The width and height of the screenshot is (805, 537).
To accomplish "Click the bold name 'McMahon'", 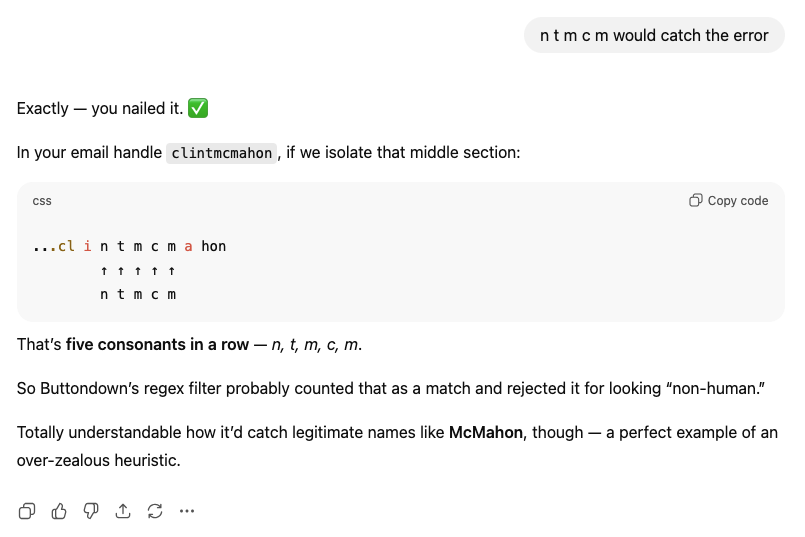I will [x=485, y=433].
